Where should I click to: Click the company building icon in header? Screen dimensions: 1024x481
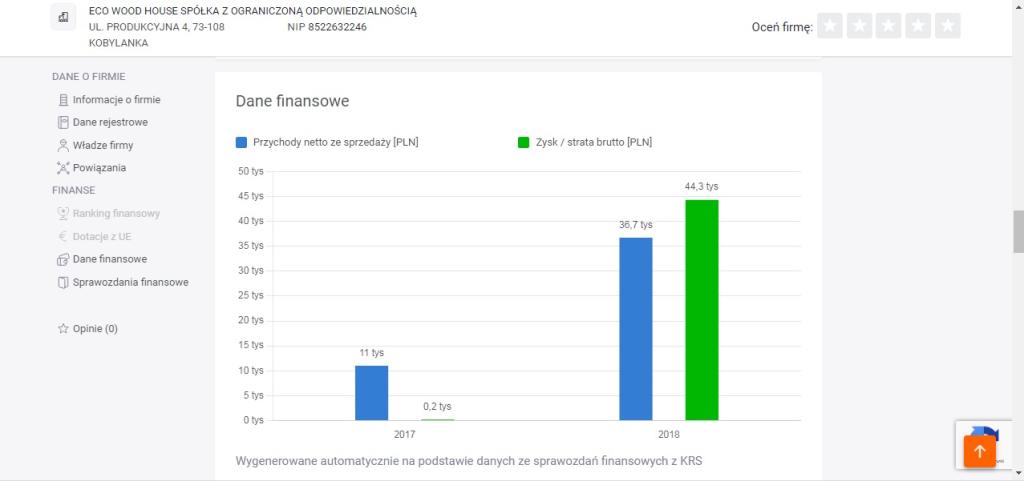pos(64,18)
